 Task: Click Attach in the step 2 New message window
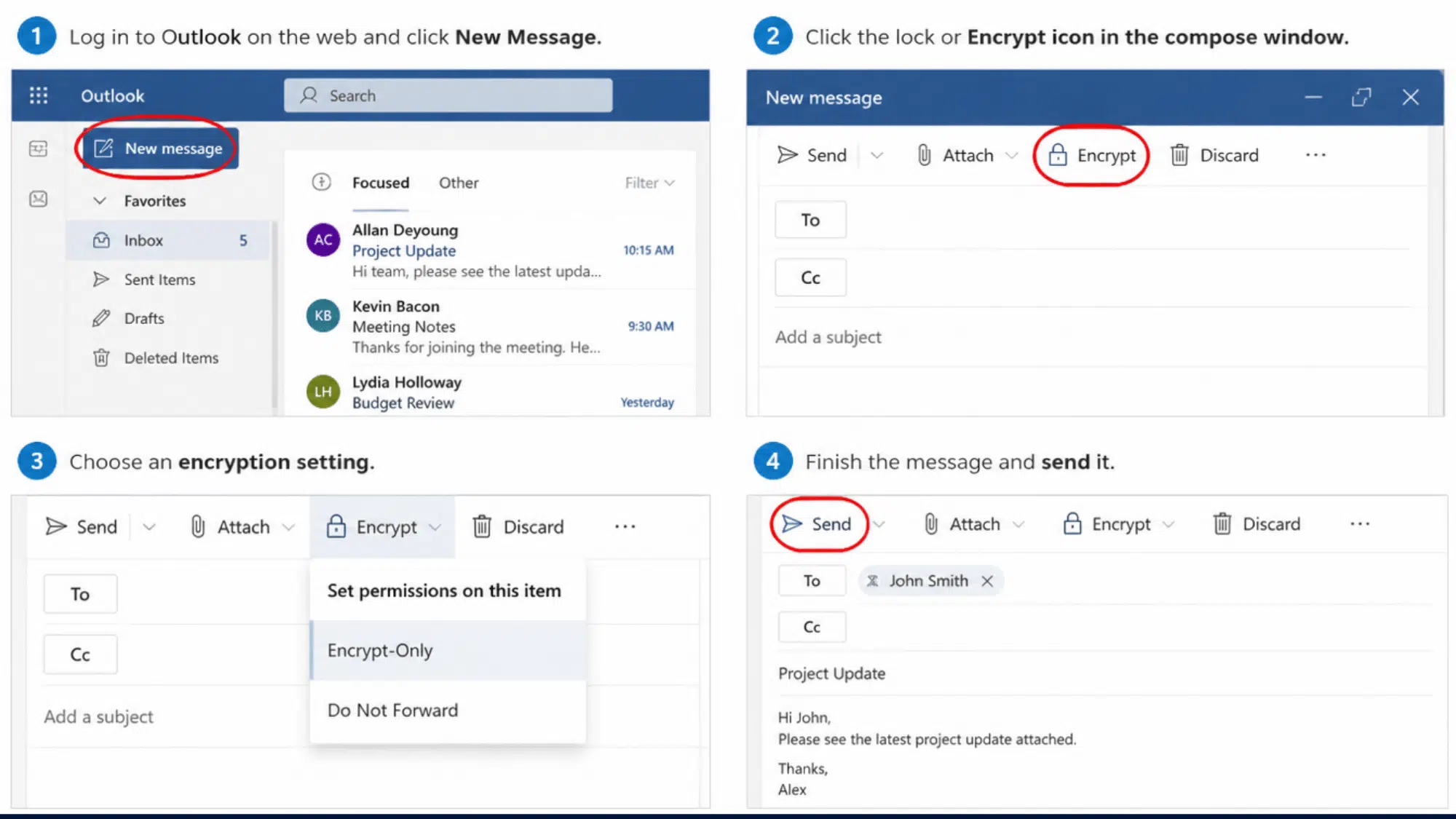[955, 155]
